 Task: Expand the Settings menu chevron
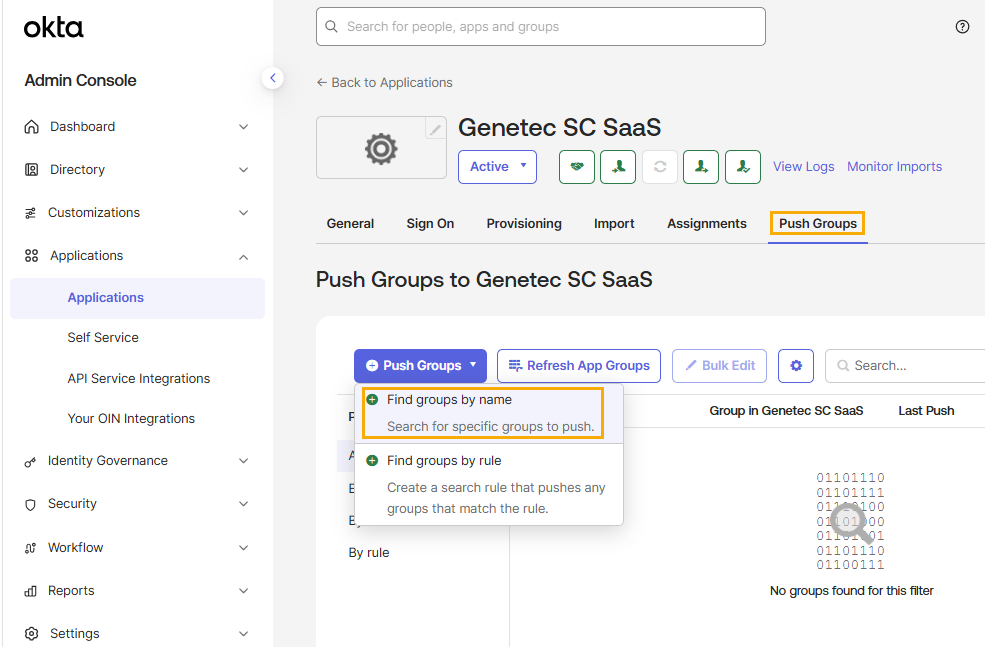click(x=244, y=634)
